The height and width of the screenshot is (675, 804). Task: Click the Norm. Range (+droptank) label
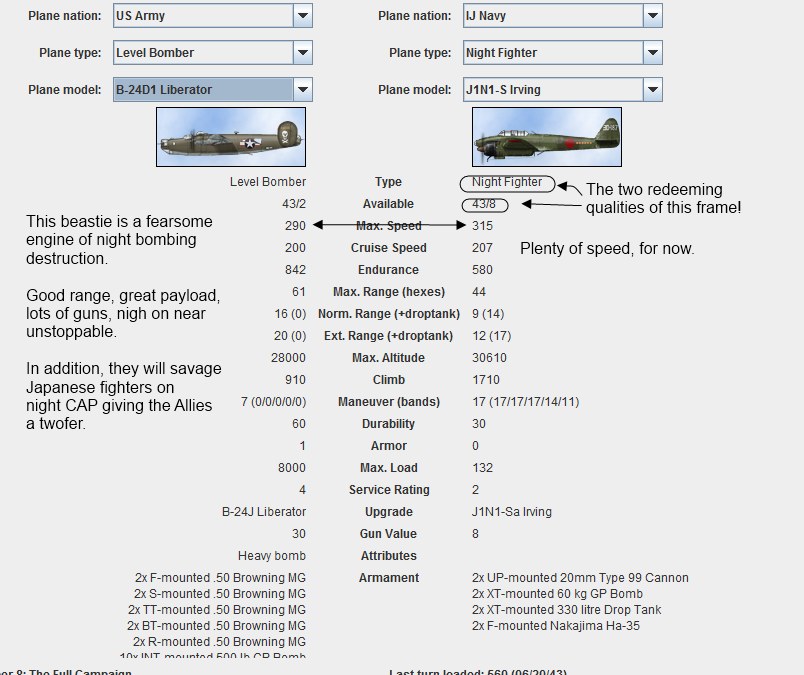click(389, 314)
